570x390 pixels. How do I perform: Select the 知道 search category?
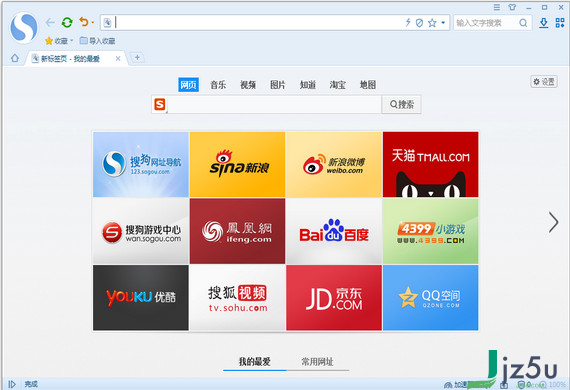308,85
